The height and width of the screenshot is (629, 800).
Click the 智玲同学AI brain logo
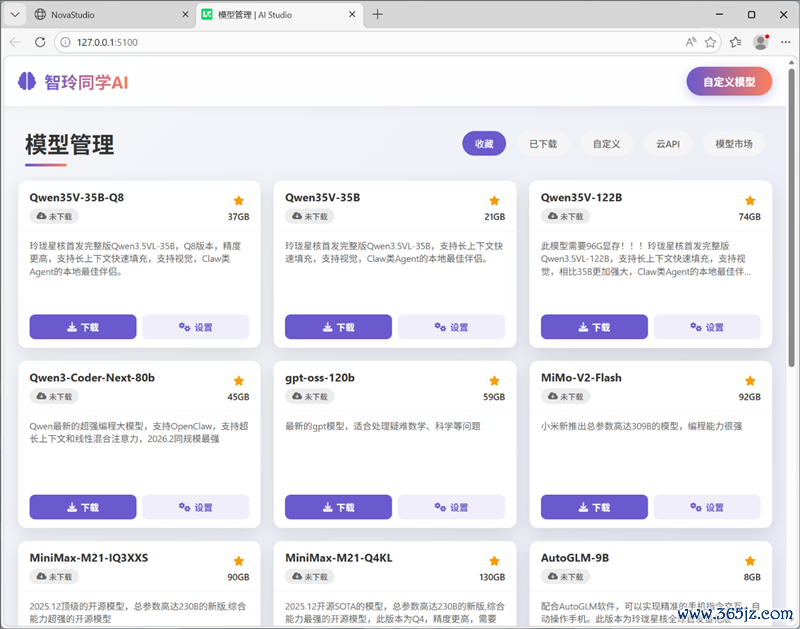click(27, 81)
